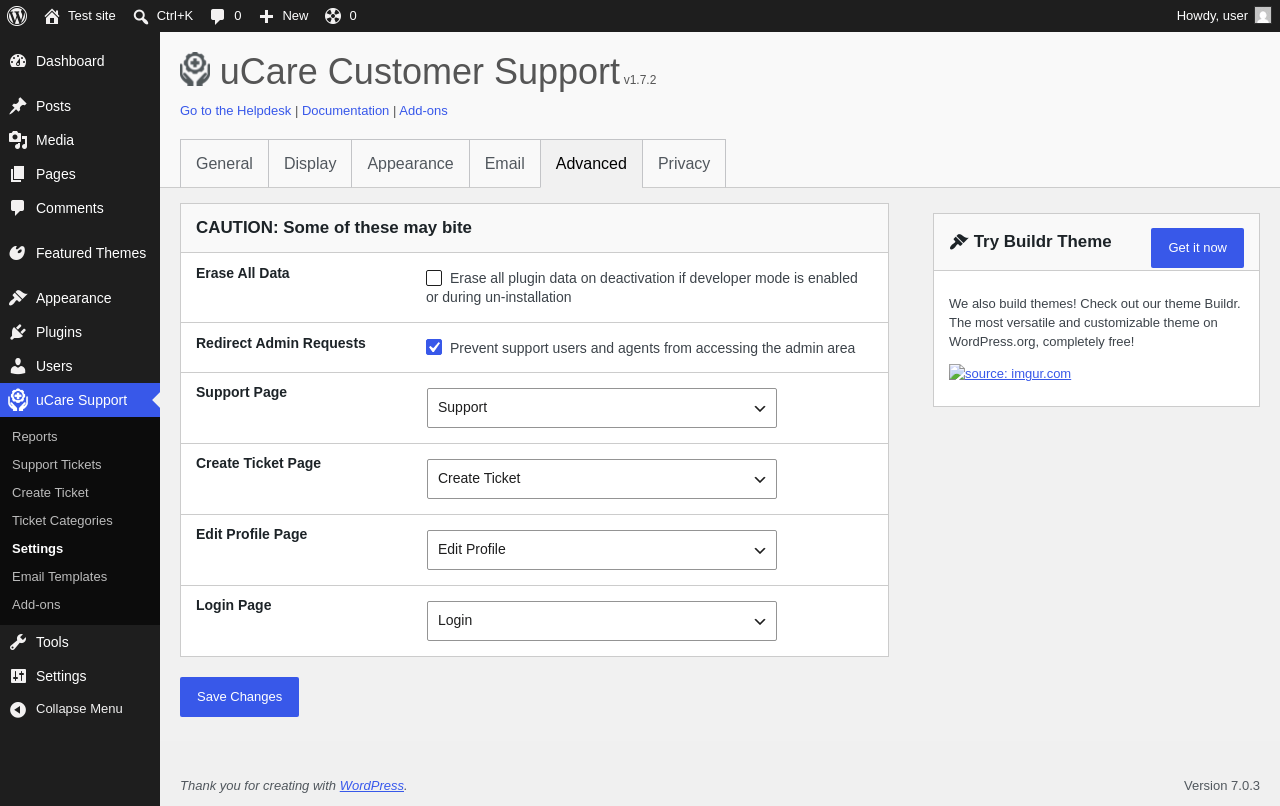This screenshot has width=1280, height=806.
Task: Click the plus New icon
Action: coord(266,16)
